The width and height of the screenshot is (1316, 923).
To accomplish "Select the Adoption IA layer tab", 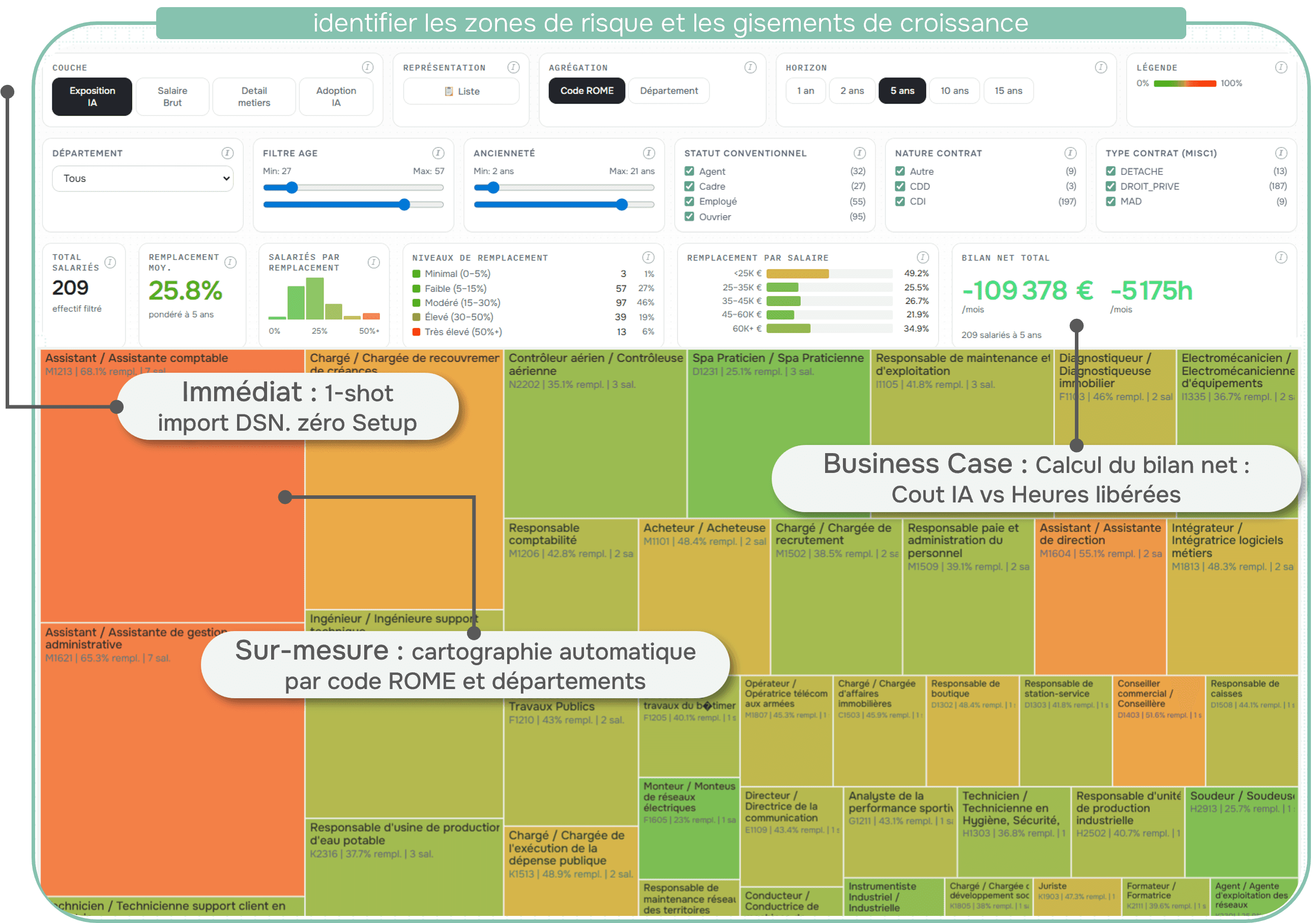I will click(336, 97).
